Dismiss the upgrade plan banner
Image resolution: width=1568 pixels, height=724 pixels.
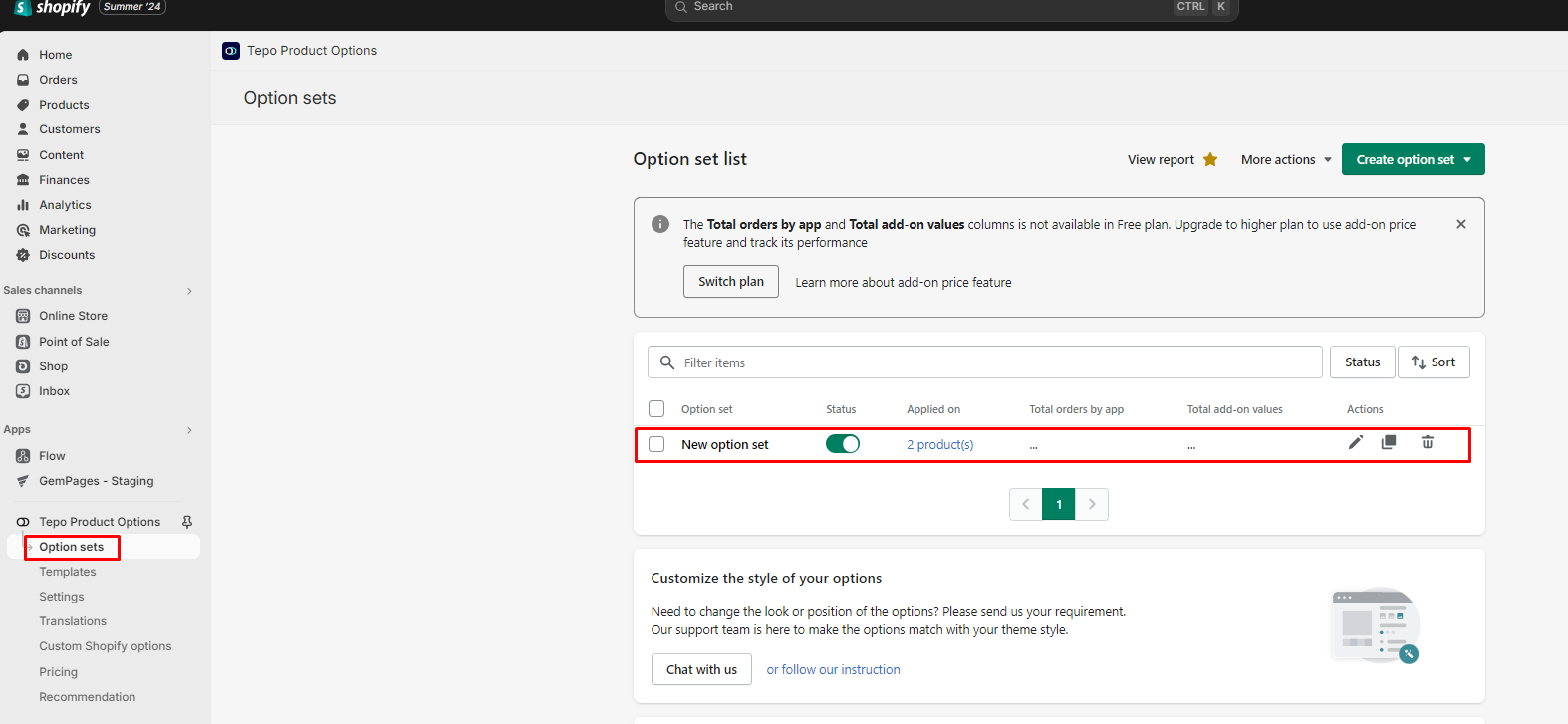1460,225
